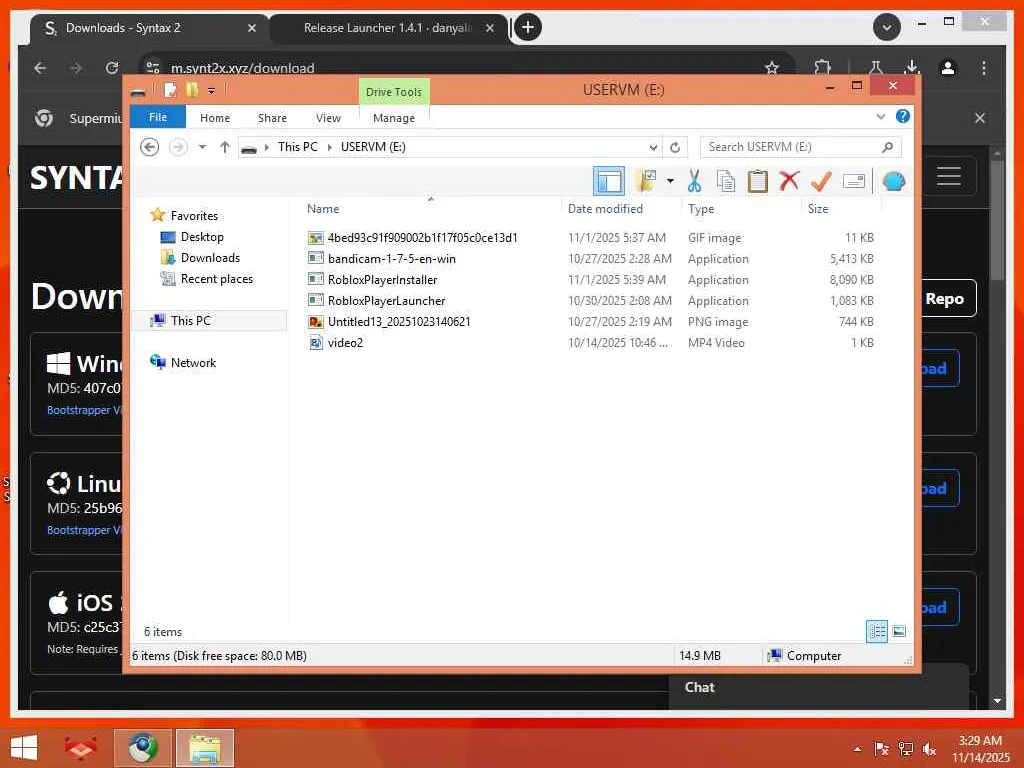Open new tab in browser window

pos(528,27)
